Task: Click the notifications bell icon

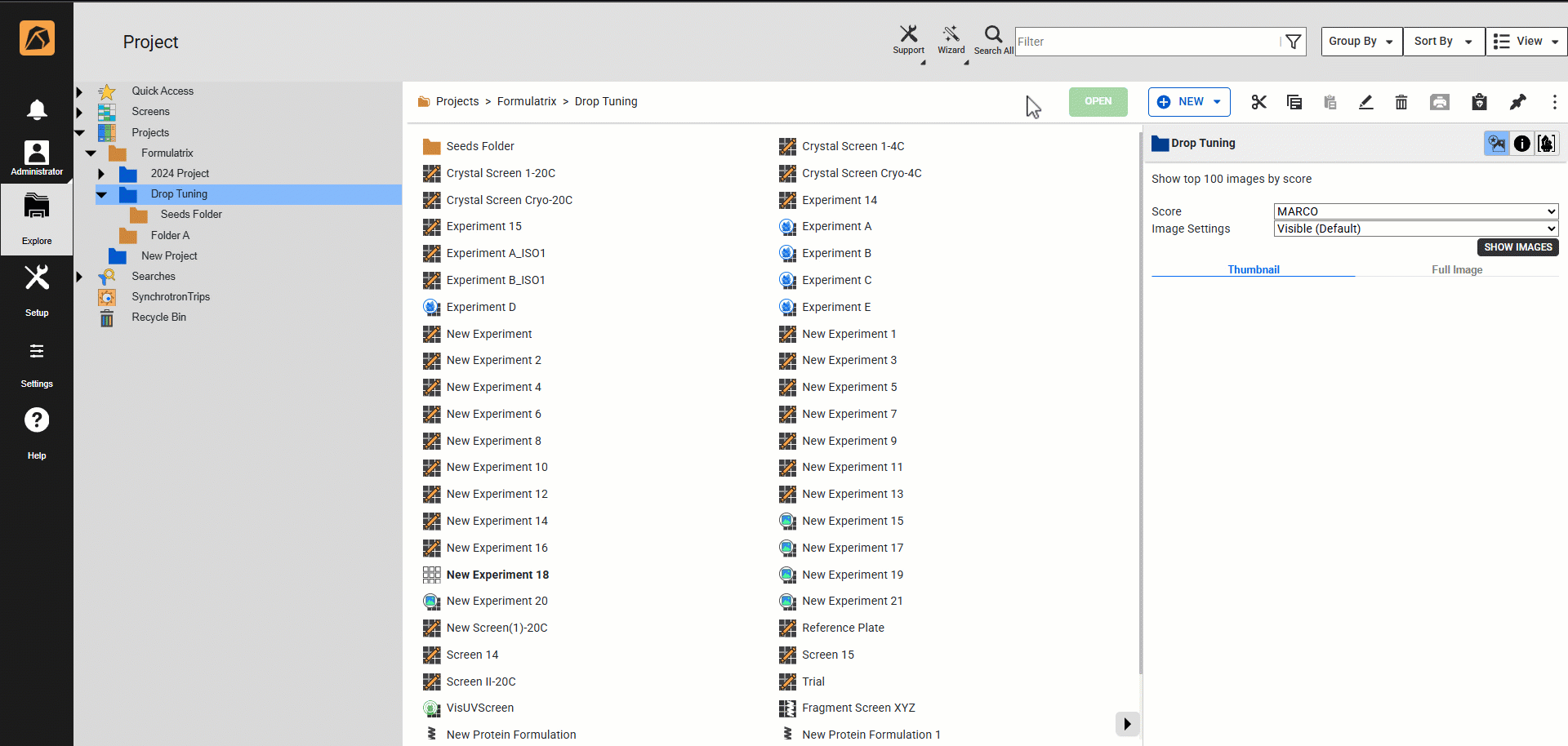Action: [x=37, y=109]
